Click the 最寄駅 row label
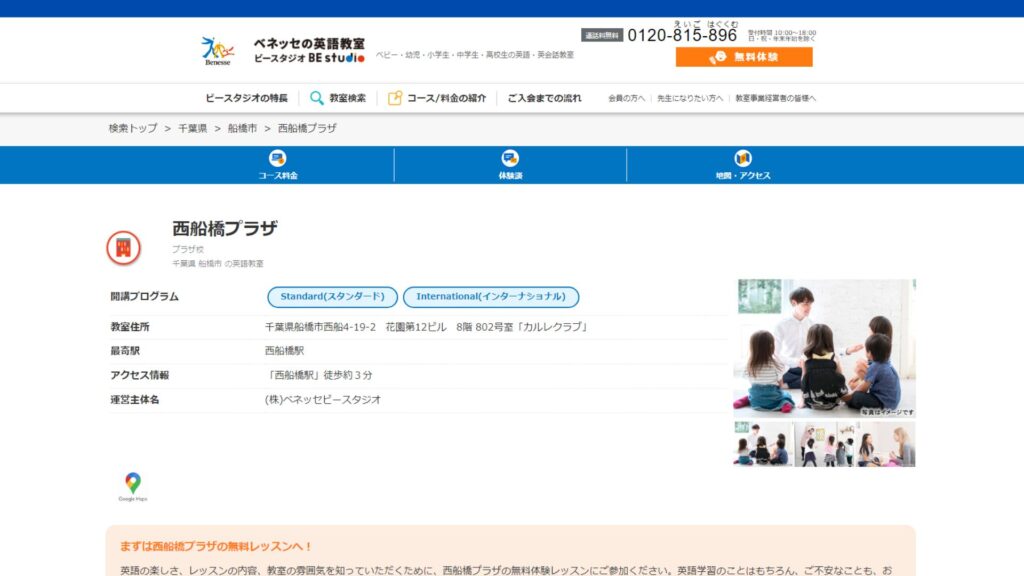Screen dimensions: 1024x576 (x=125, y=351)
